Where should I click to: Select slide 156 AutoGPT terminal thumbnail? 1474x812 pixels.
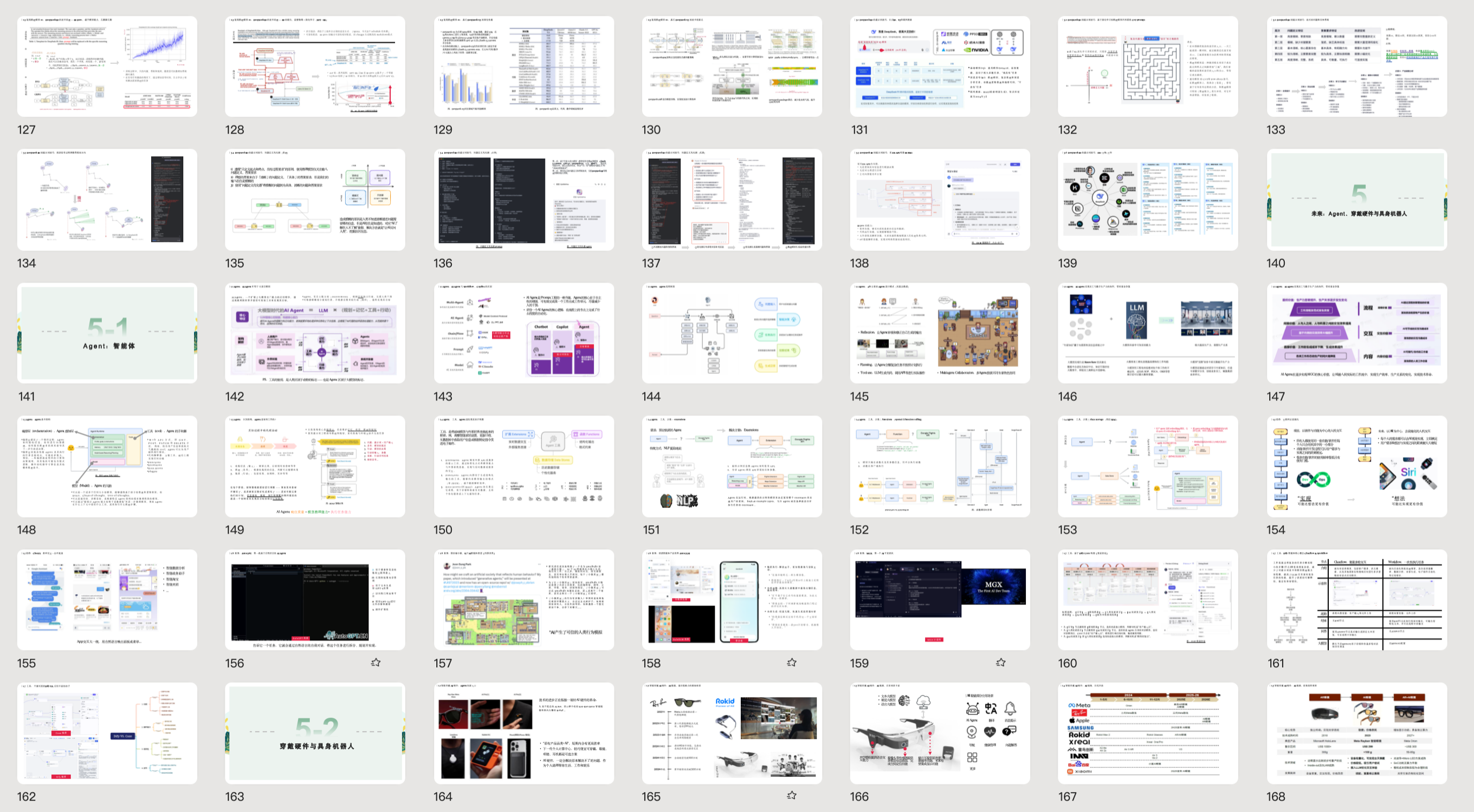coord(315,599)
